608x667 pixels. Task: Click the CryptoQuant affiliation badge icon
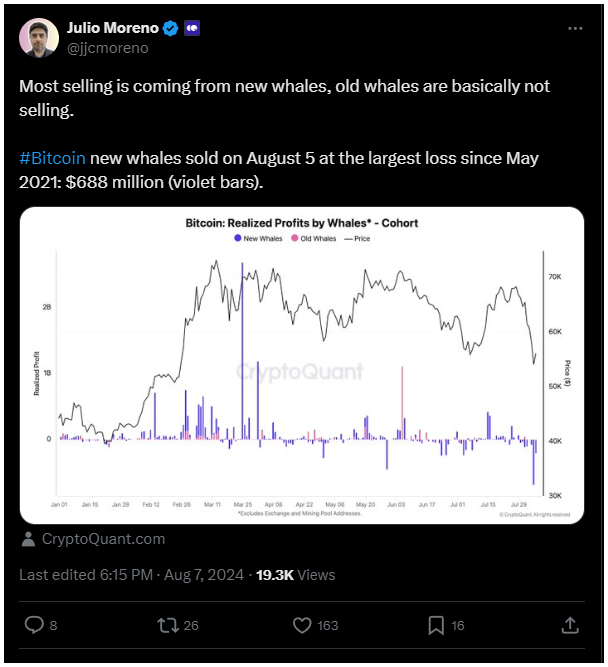click(192, 29)
